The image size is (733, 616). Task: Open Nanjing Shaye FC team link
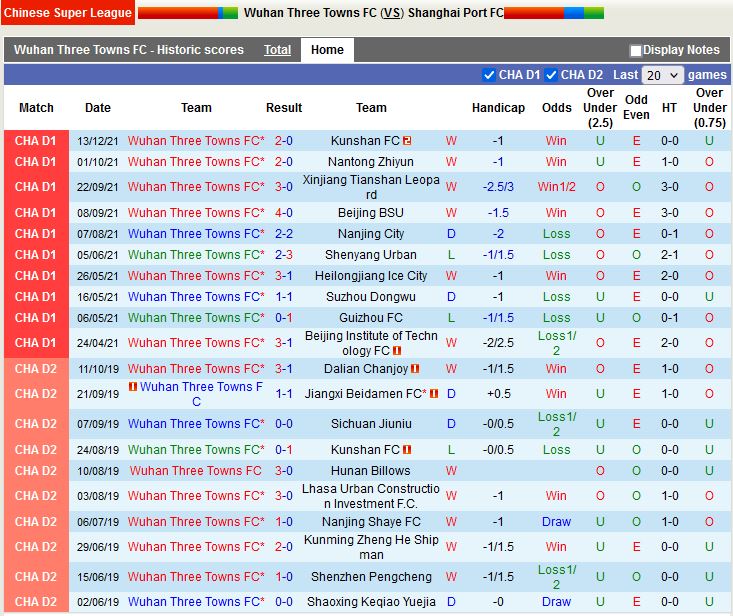coord(371,522)
